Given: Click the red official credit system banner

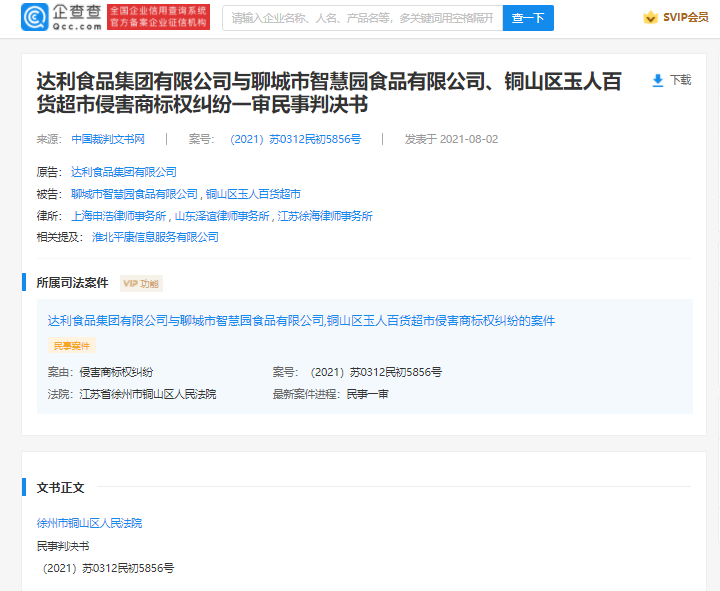Looking at the screenshot, I should coord(157,17).
